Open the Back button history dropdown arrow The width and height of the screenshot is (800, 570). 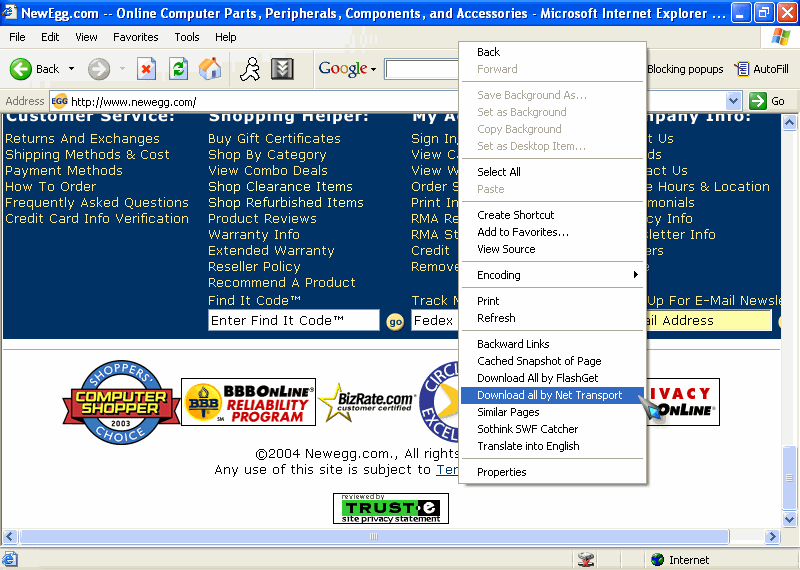[x=71, y=69]
